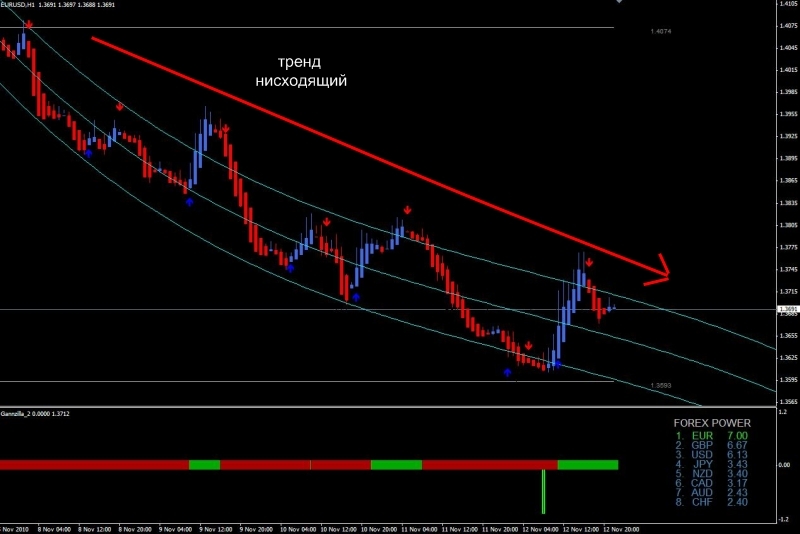Screen dimensions: 800x534
Task: Click the CHF row in the Forex Power list
Action: pyautogui.click(x=712, y=501)
